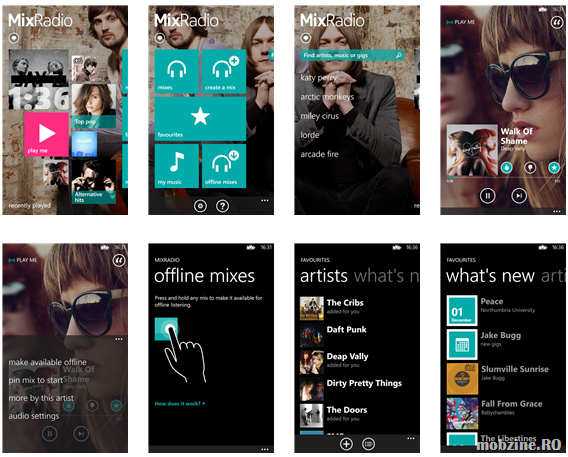The image size is (568, 457).
Task: Collapse the menu via dots above 'make available offline'
Action: (x=119, y=339)
